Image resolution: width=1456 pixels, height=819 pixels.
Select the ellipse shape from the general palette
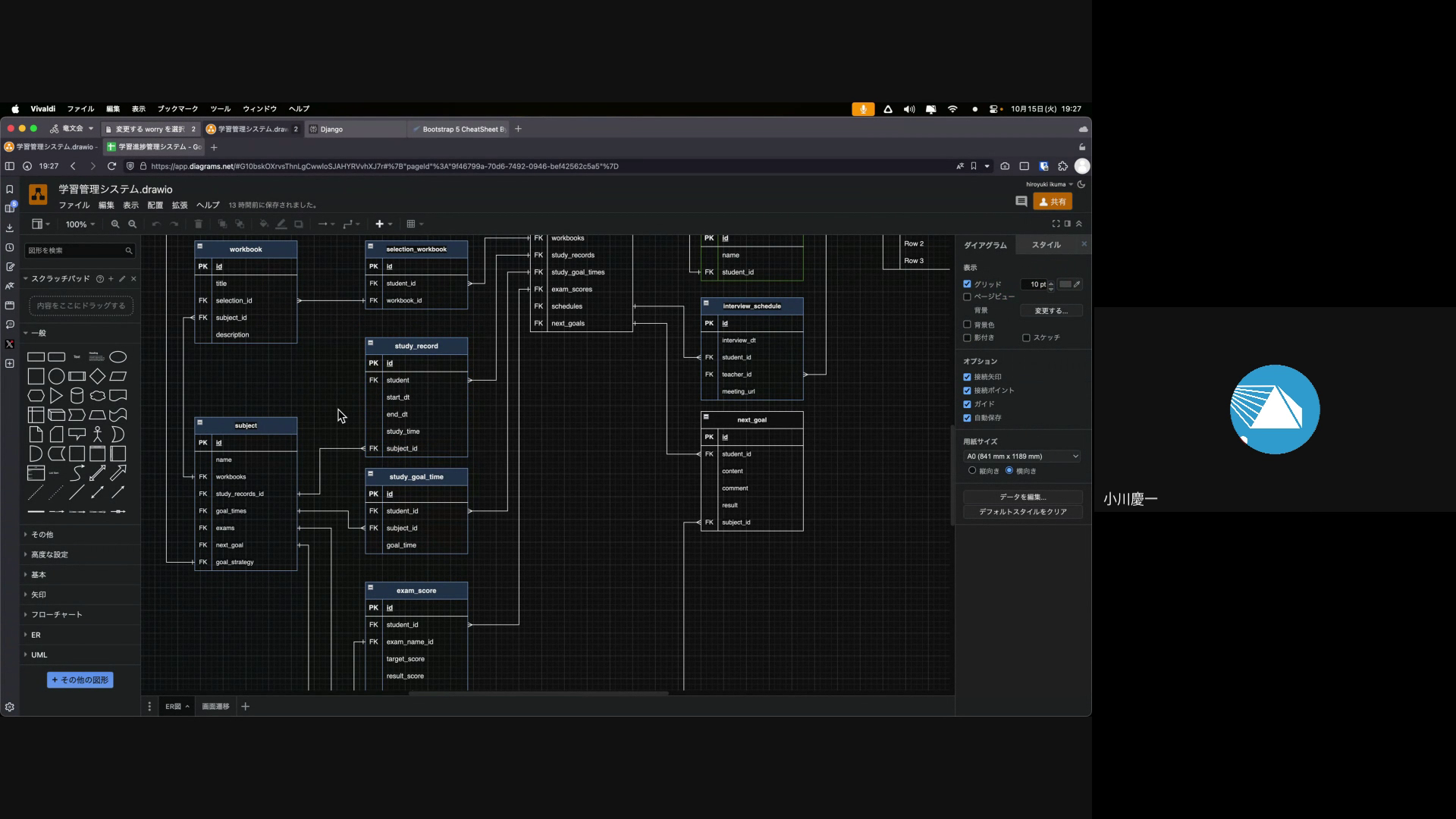(118, 357)
